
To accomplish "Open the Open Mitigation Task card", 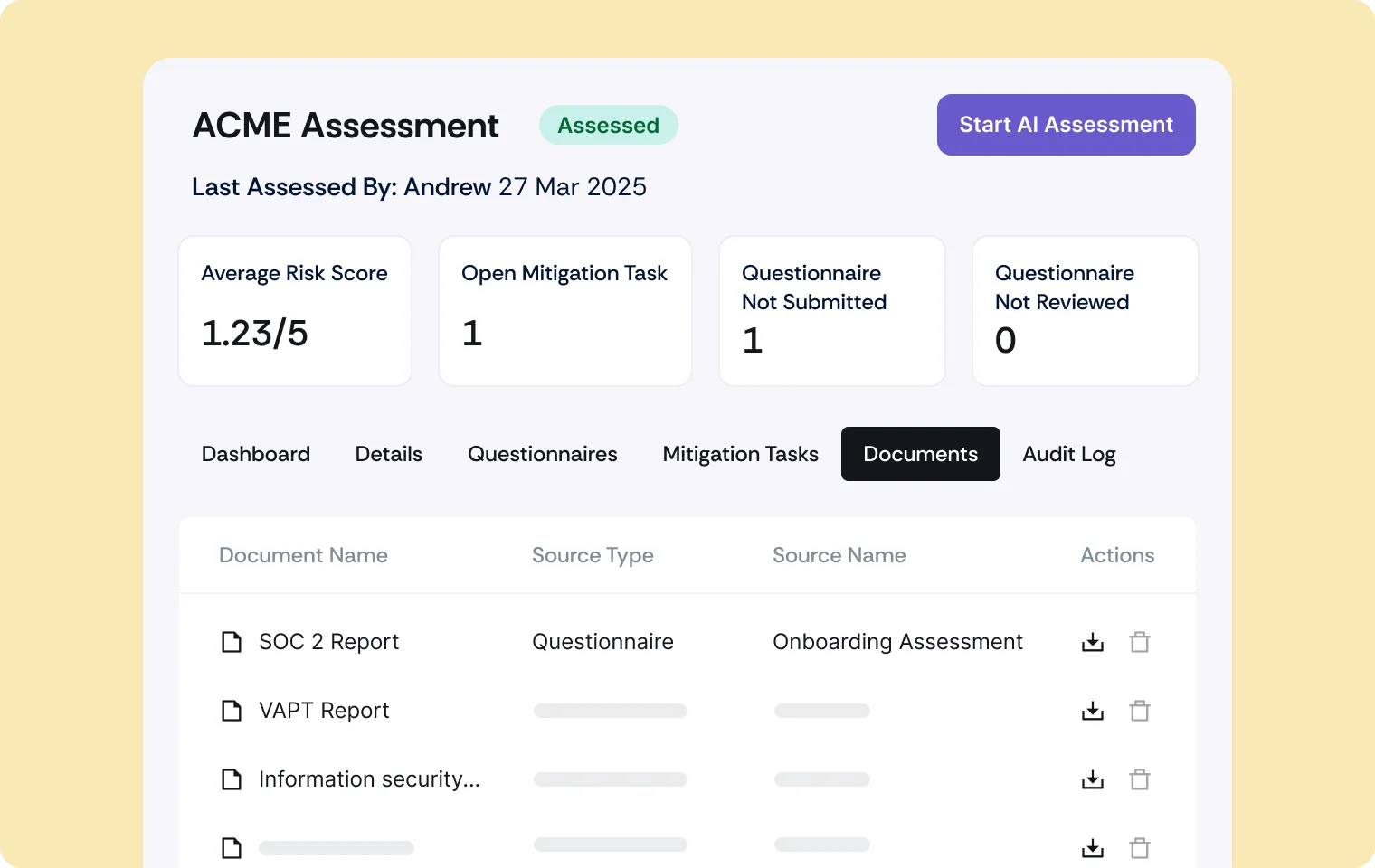I will click(x=565, y=311).
